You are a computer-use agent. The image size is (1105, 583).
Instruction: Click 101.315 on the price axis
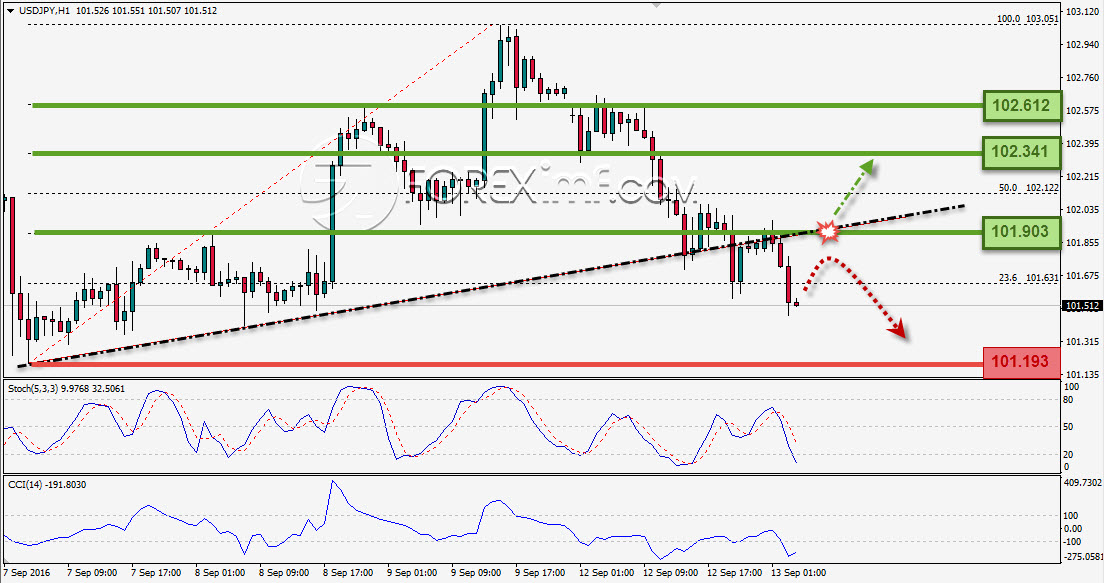coord(1082,342)
